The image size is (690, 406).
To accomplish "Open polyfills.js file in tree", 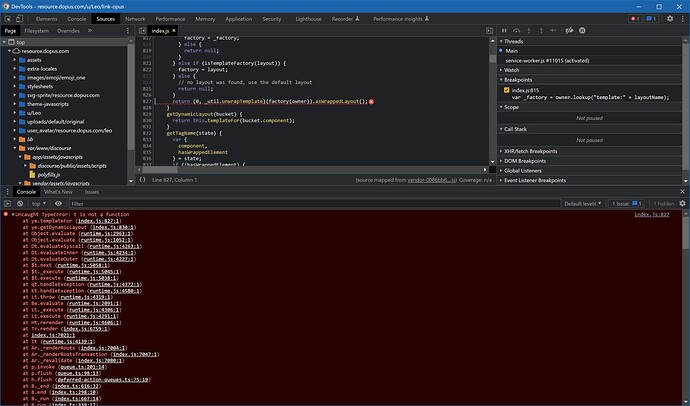I will click(48, 175).
